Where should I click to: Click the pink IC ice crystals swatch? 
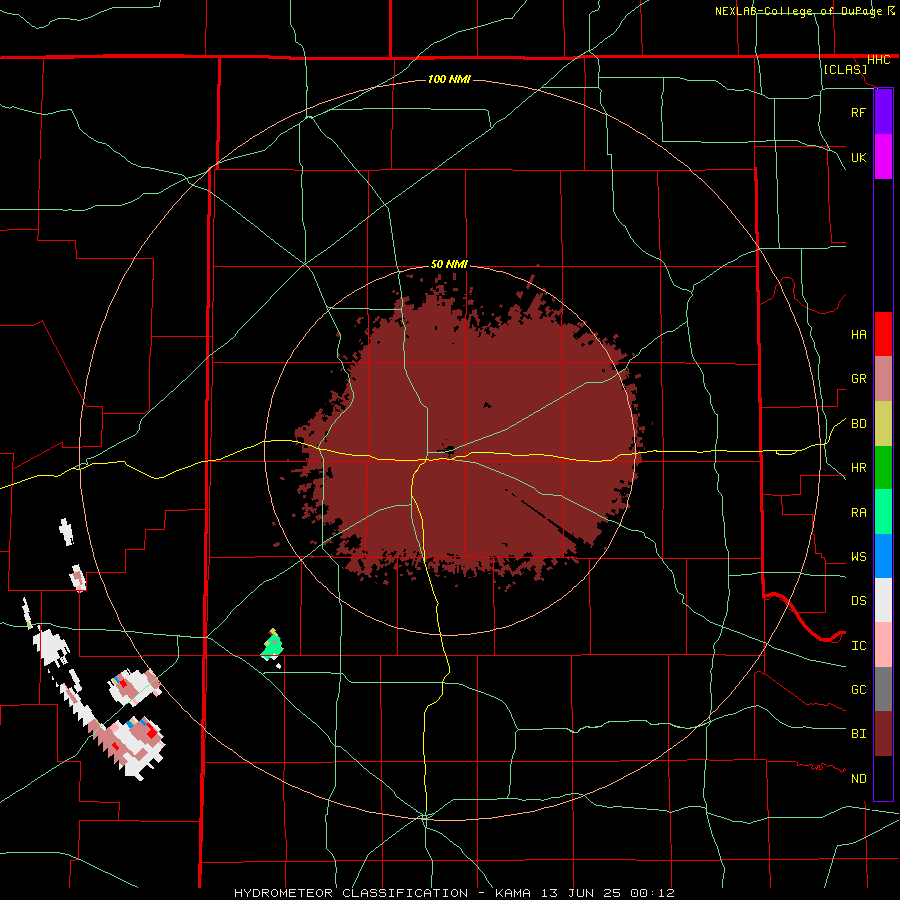(x=883, y=645)
